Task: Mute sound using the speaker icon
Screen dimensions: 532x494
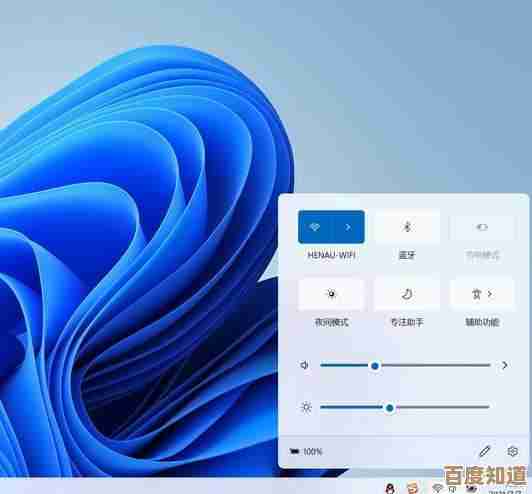Action: (304, 365)
